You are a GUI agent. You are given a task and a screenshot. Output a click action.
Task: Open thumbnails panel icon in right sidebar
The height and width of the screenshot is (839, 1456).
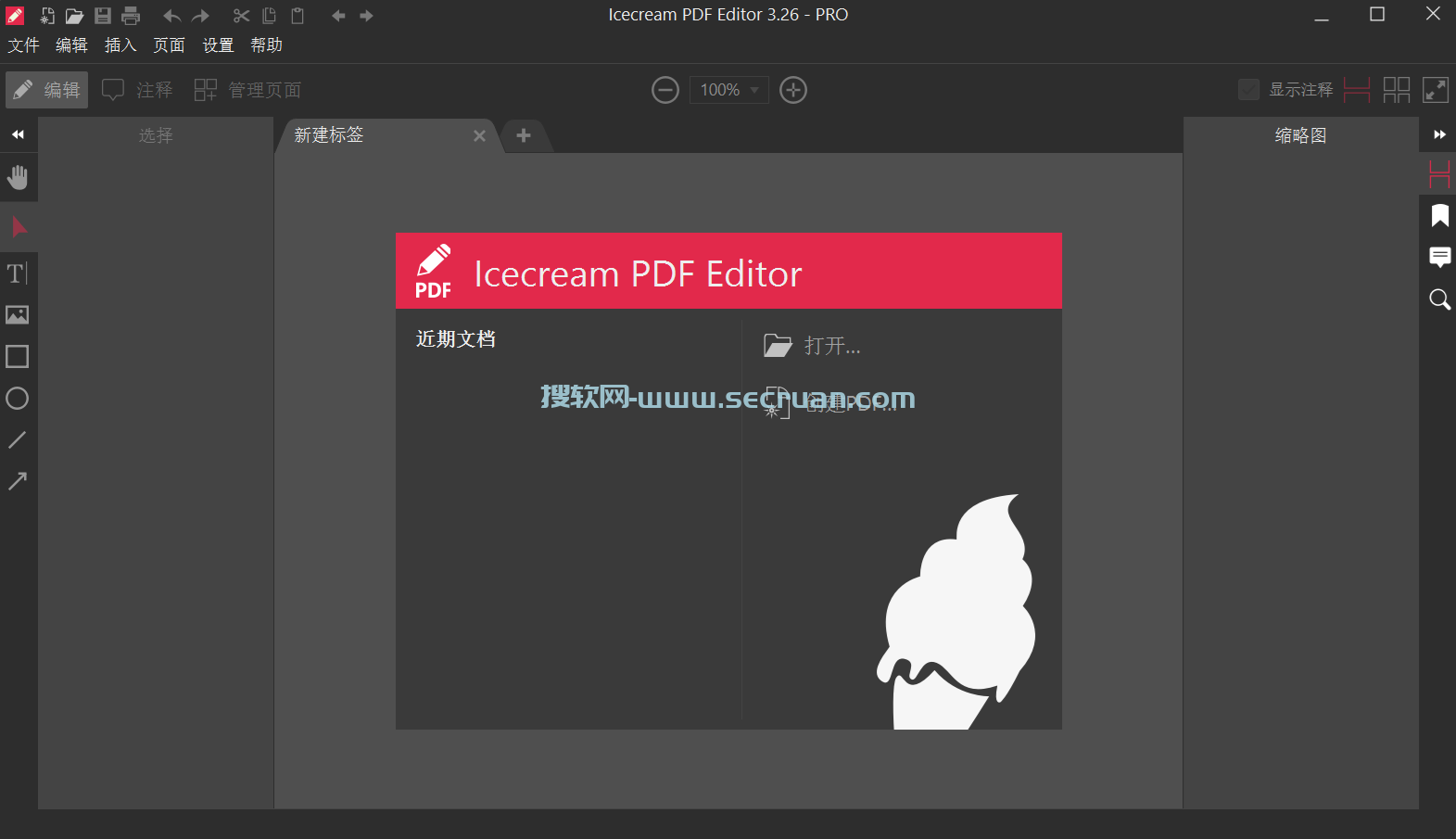pos(1439,173)
